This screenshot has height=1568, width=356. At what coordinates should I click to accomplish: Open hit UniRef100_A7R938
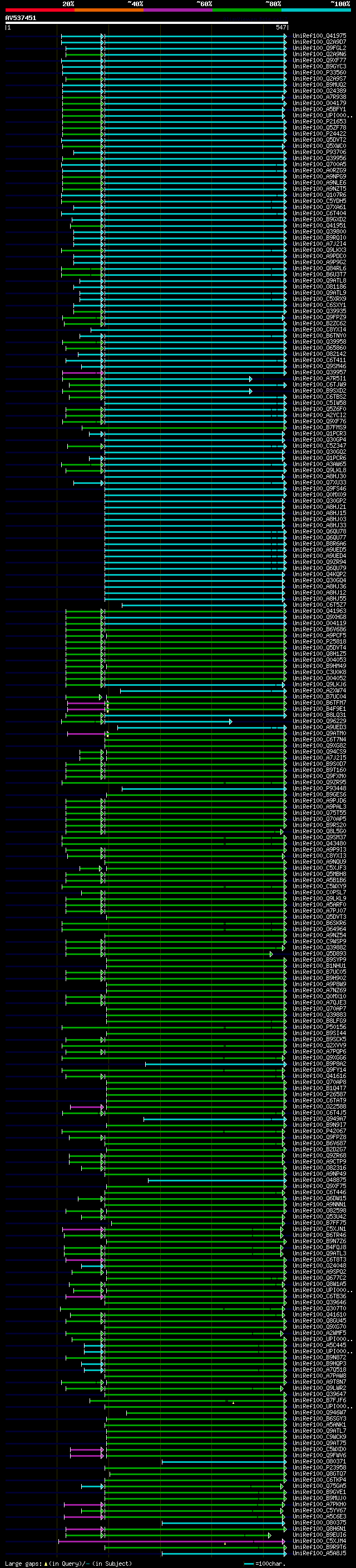(319, 97)
